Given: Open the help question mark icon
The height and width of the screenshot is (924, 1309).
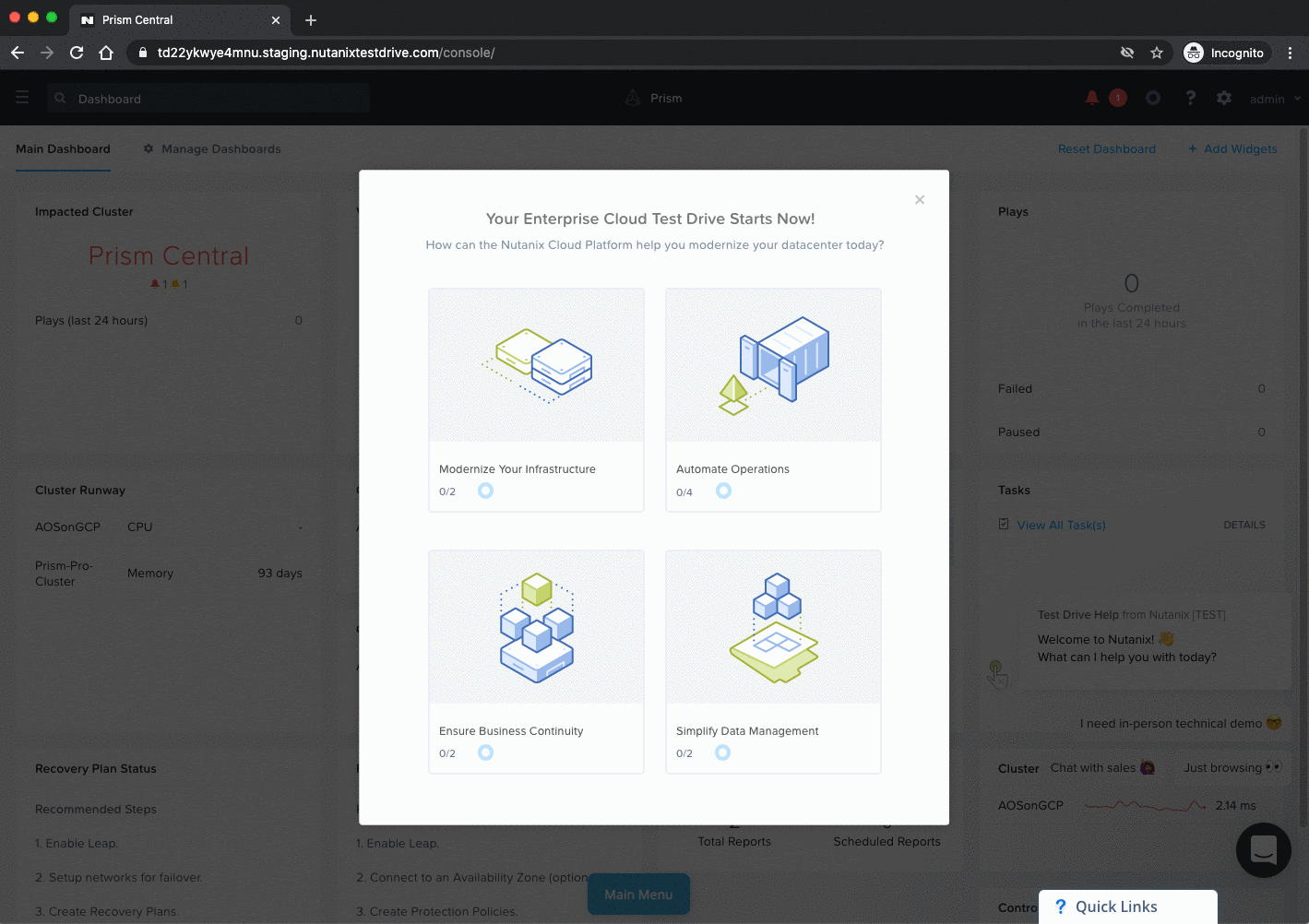Looking at the screenshot, I should (x=1191, y=98).
